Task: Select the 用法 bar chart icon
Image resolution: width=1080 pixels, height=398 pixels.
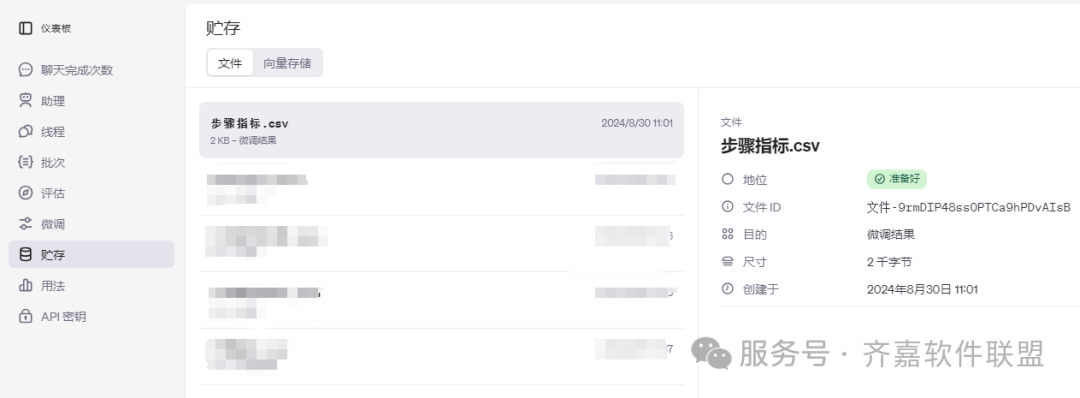Action: coord(25,285)
